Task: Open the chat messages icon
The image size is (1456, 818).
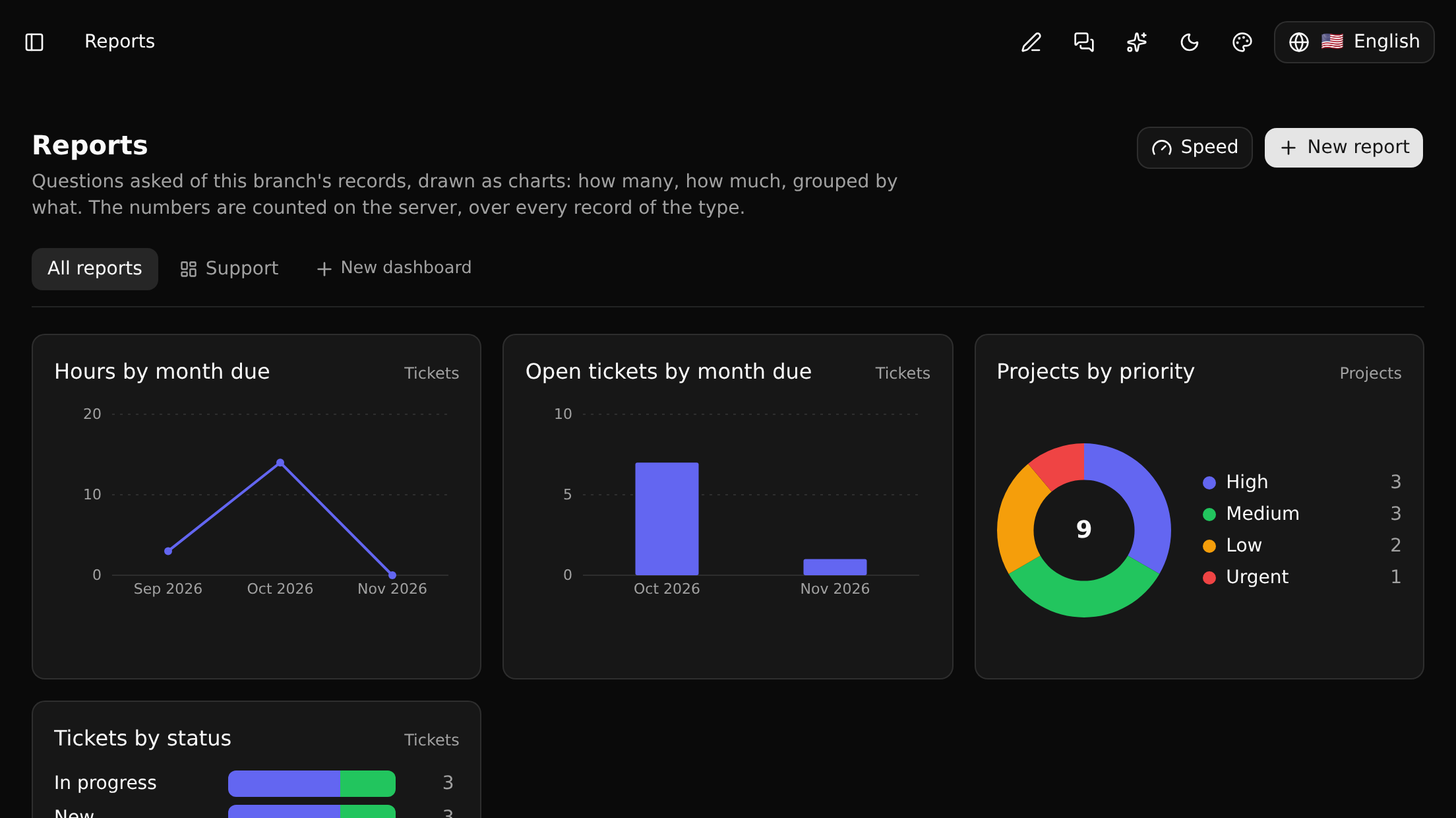Action: pyautogui.click(x=1084, y=42)
